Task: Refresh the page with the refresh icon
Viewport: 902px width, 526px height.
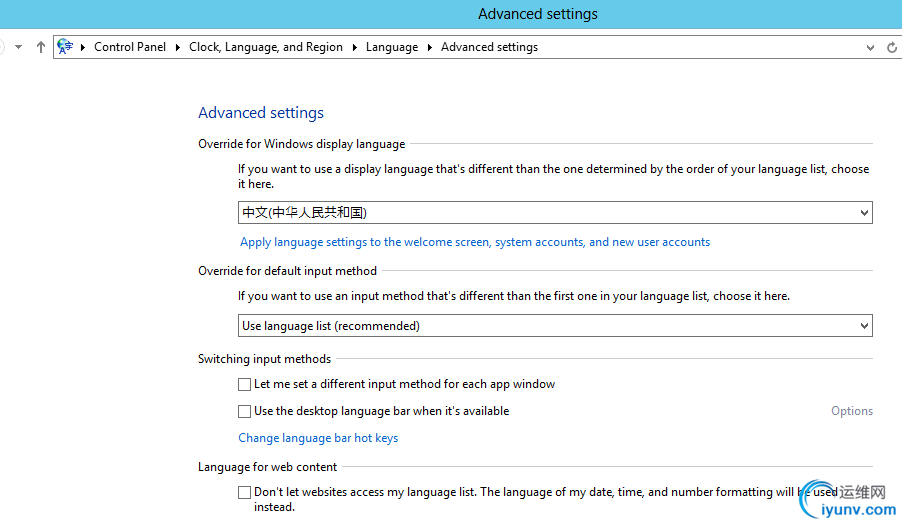Action: 892,47
